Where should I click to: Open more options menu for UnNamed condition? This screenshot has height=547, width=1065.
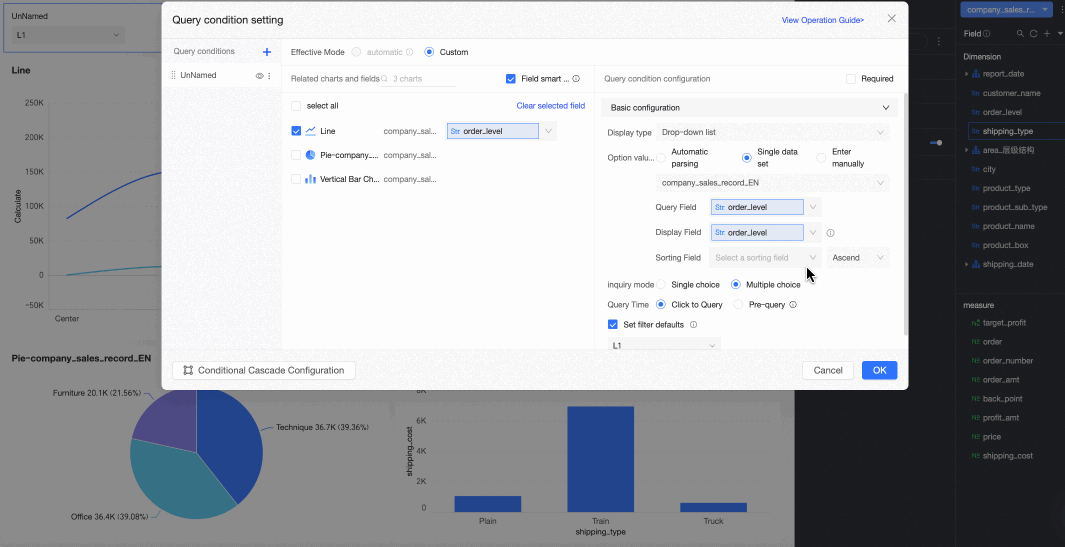pyautogui.click(x=269, y=76)
